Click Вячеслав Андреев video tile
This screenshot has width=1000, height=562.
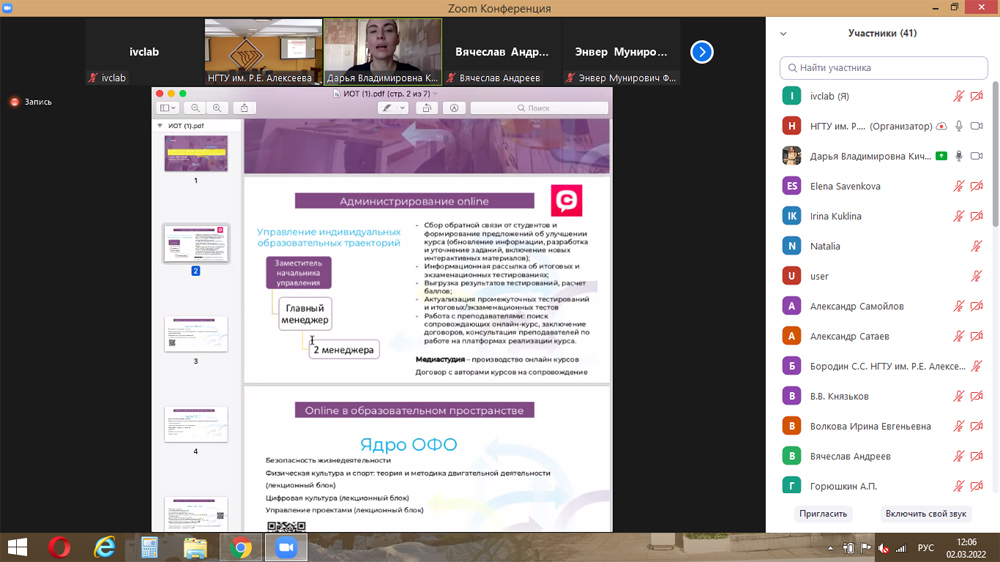502,52
